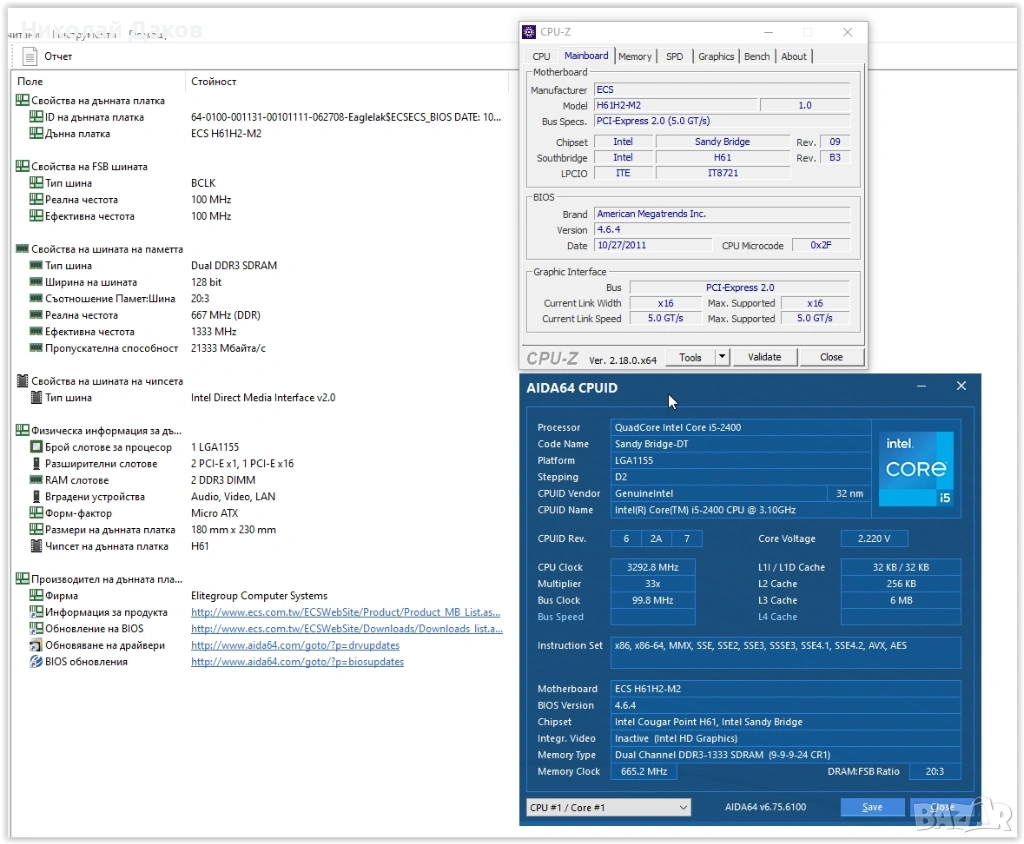Switch to the SPD tab in CPU-Z
Viewport: 1024px width, 844px height.
675,56
